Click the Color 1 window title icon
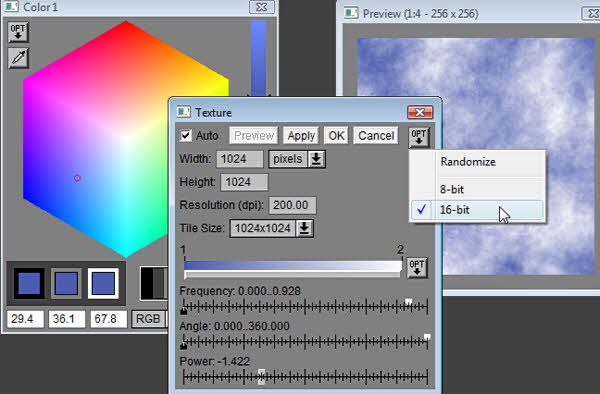This screenshot has height=394, width=600. [11, 6]
